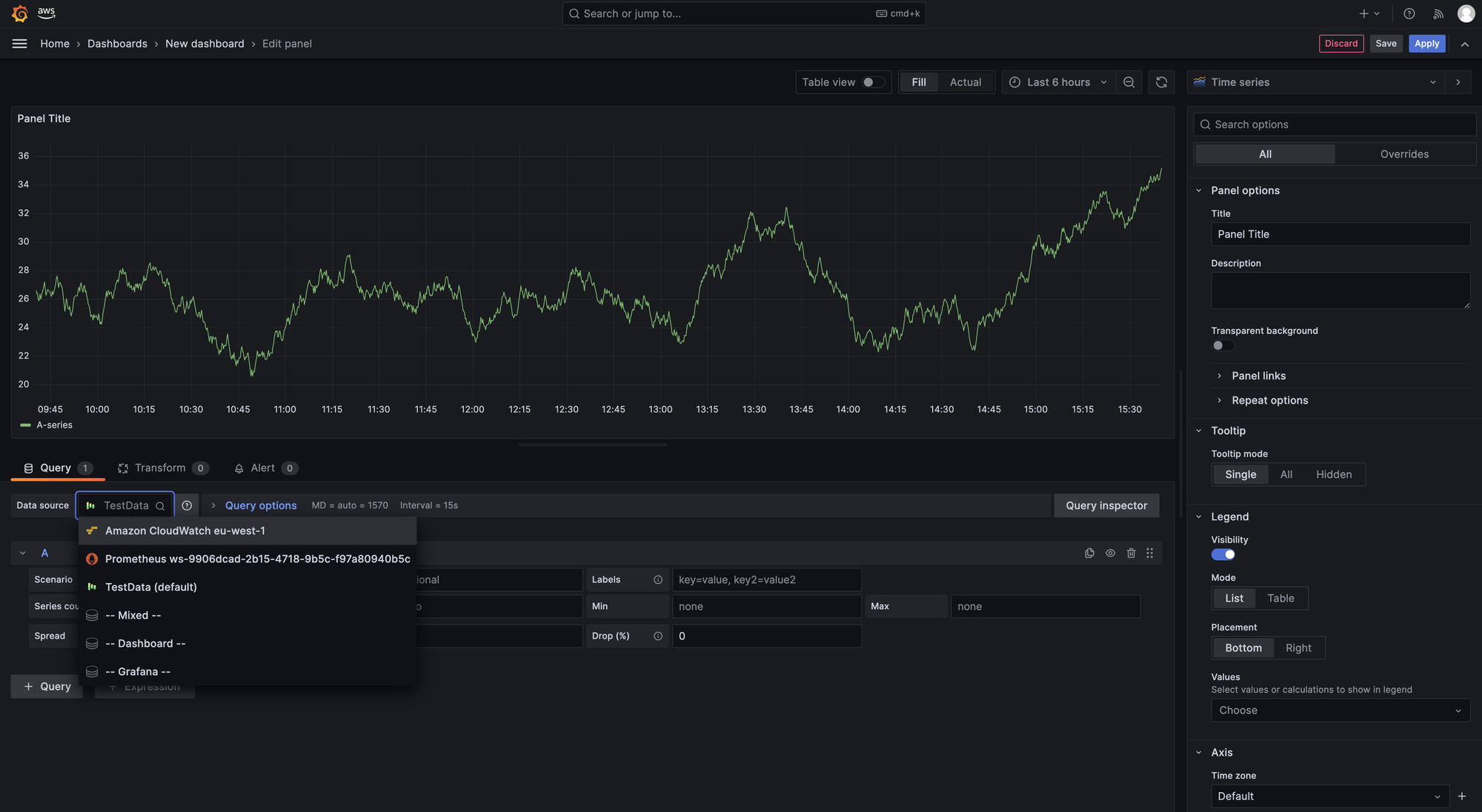Select Amazon CloudWatch eu-west-1 data source
The height and width of the screenshot is (812, 1482).
(185, 531)
